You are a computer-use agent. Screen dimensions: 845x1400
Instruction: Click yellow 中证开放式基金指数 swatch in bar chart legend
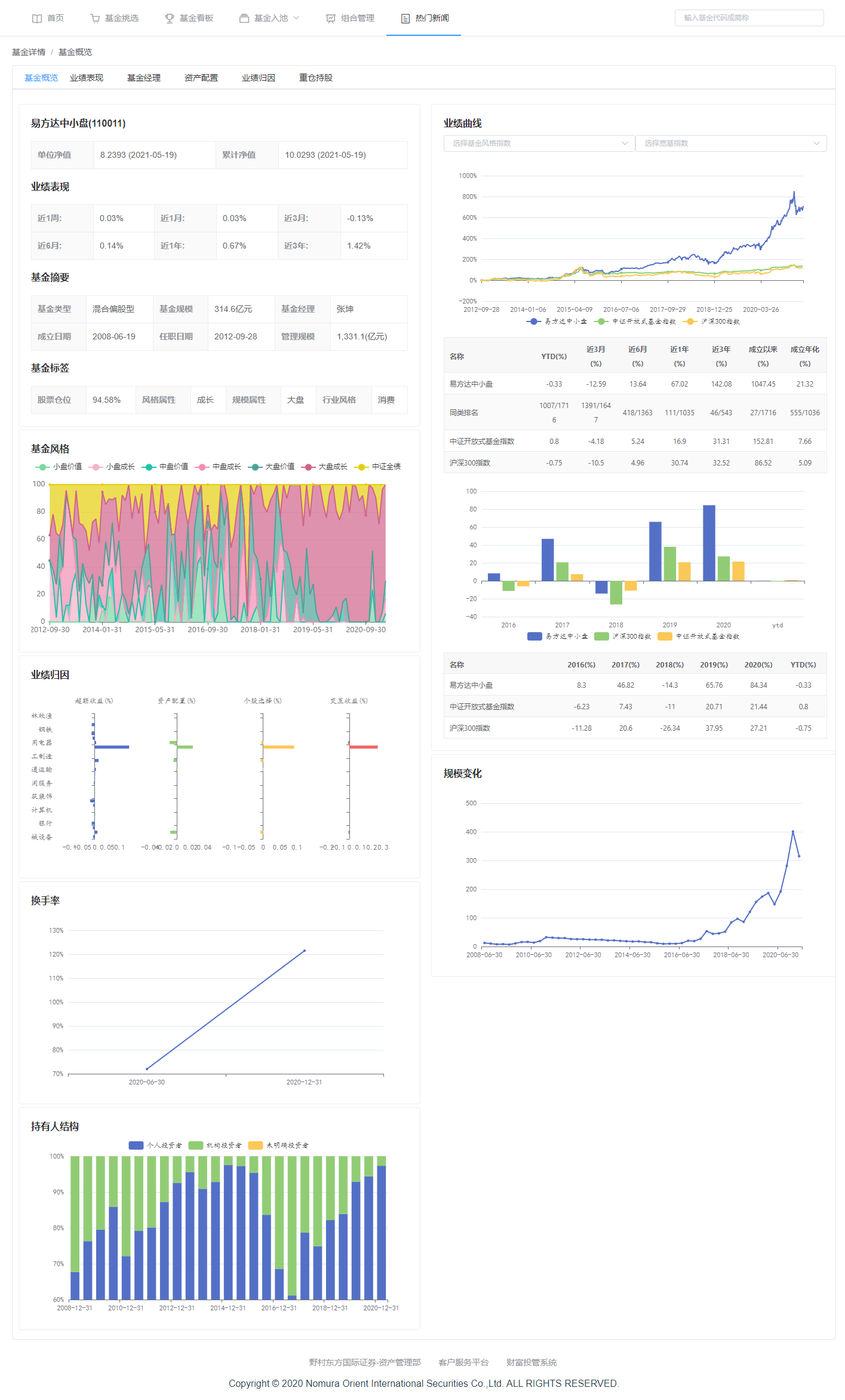tap(665, 636)
